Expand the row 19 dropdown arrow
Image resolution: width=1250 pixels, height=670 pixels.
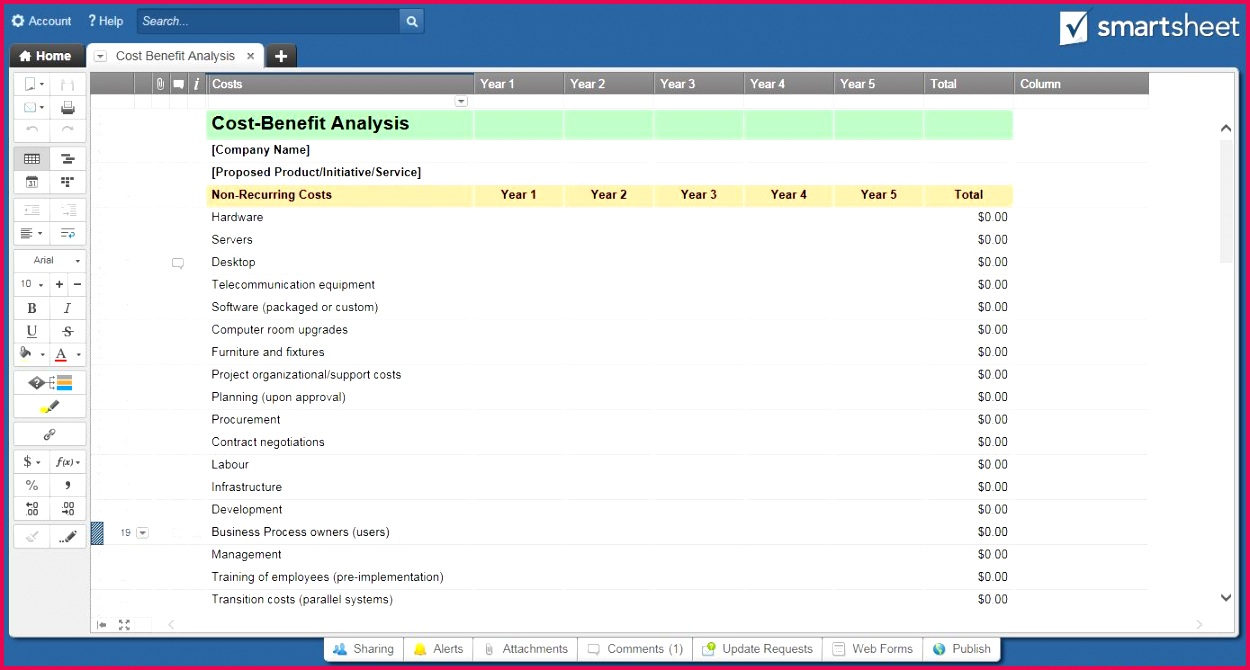(x=141, y=533)
